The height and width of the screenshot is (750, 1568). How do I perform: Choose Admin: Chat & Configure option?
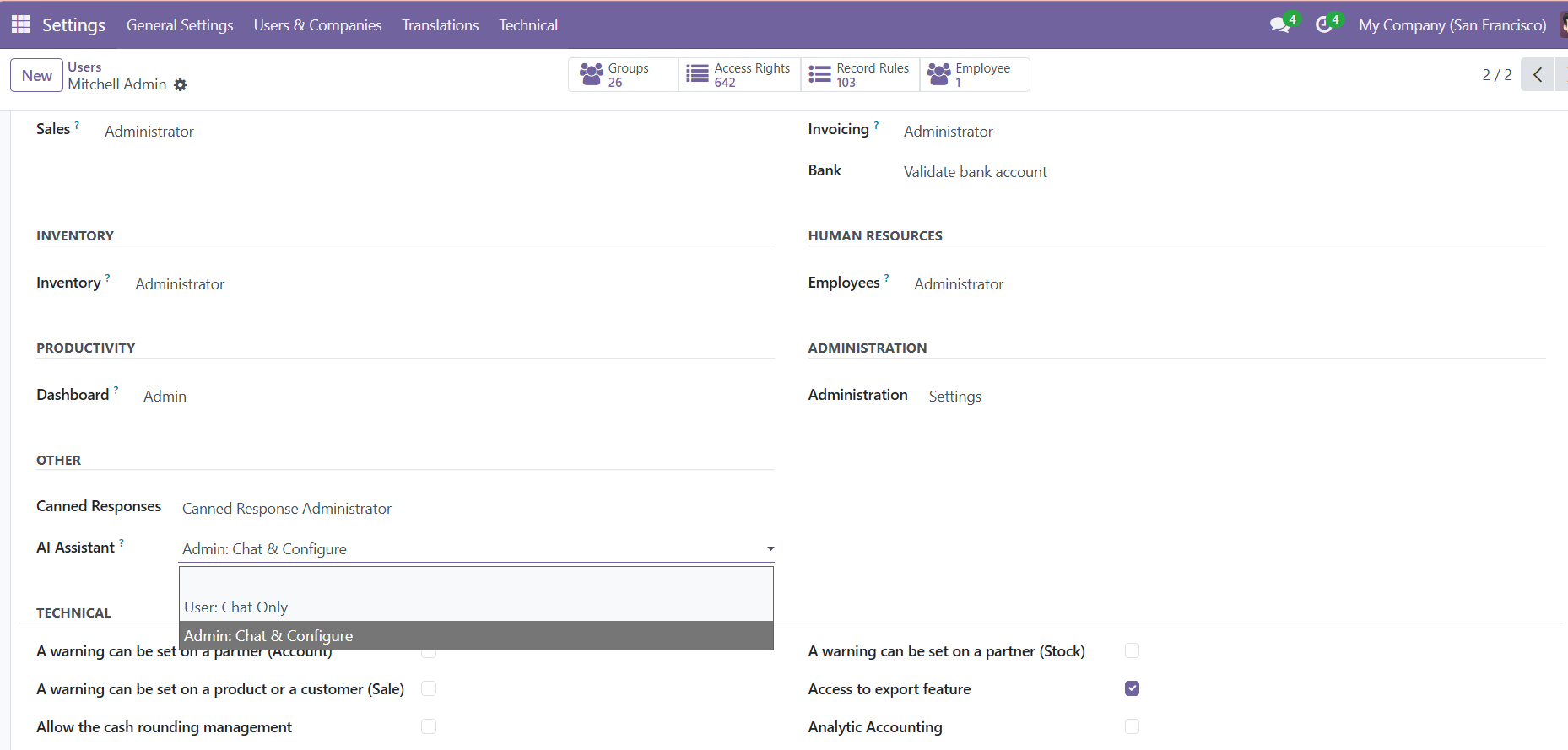268,636
